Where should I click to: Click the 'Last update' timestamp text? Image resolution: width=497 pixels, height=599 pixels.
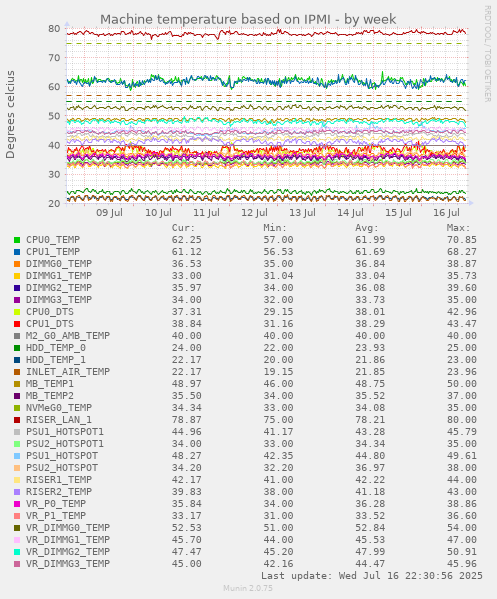tap(372, 576)
